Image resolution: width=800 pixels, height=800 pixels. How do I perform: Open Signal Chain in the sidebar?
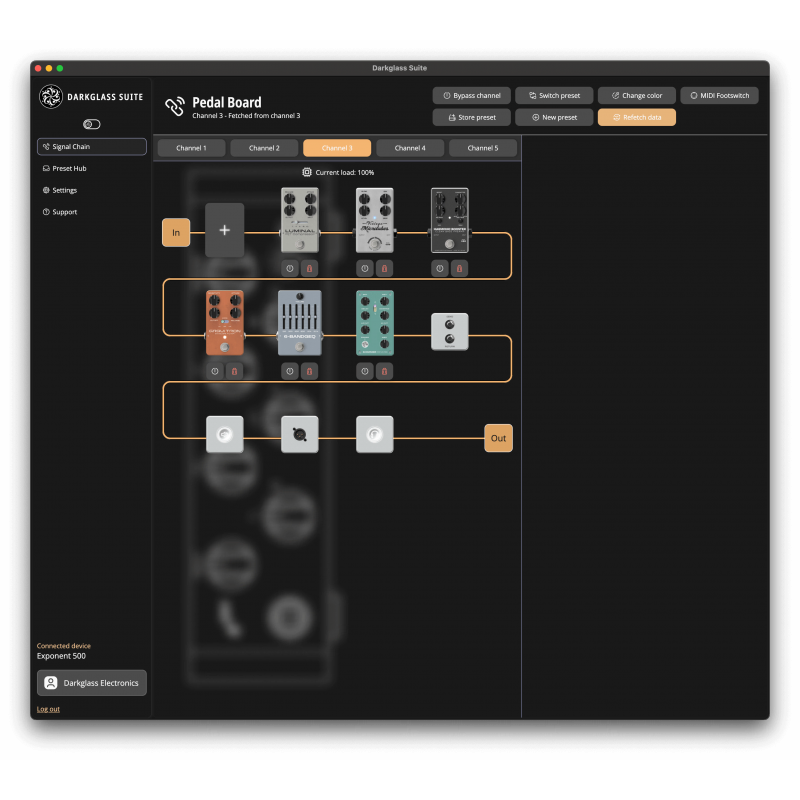pos(92,146)
